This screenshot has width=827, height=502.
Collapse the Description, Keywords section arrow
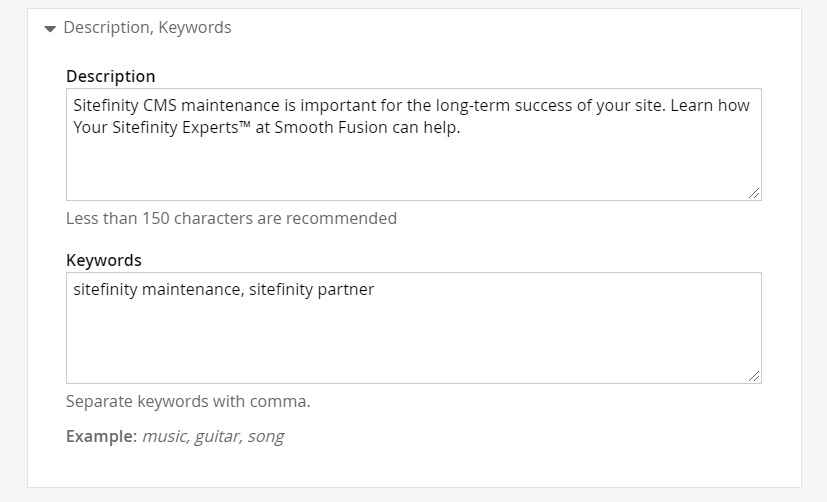point(50,29)
